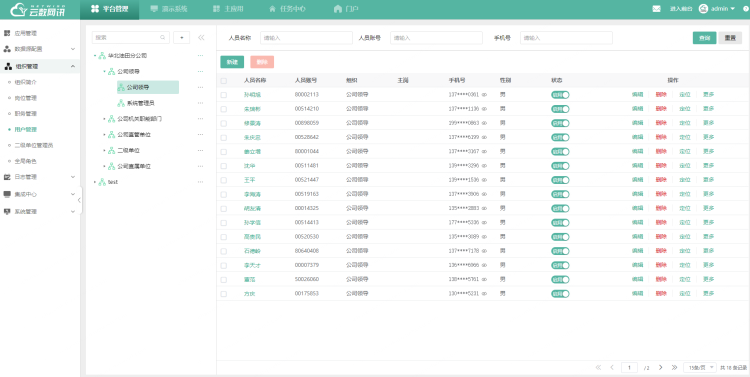Toggle status switch for account 00514210
Image resolution: width=750 pixels, height=377 pixels.
coord(560,109)
